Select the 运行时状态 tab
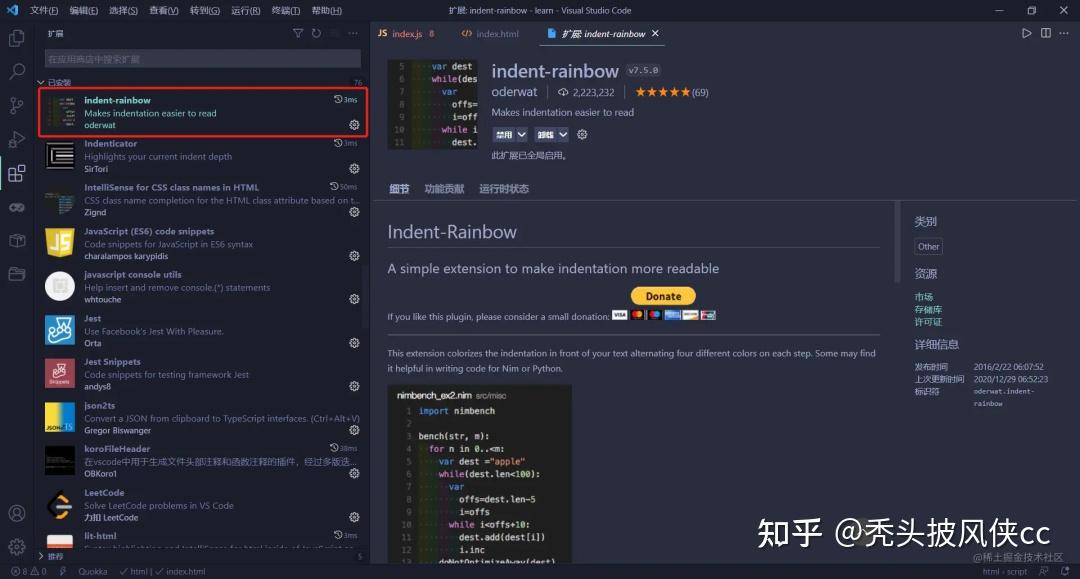This screenshot has height=579, width=1080. tap(504, 189)
